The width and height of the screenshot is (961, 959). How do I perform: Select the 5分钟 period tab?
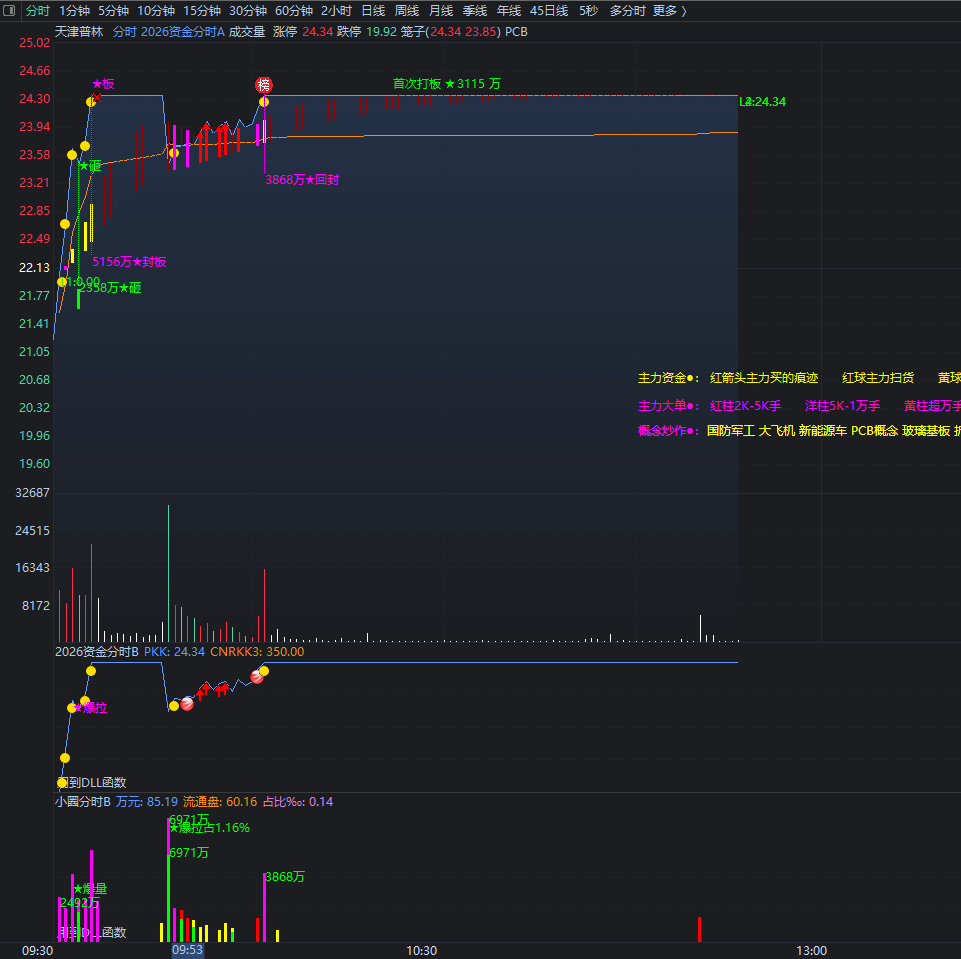[x=113, y=10]
